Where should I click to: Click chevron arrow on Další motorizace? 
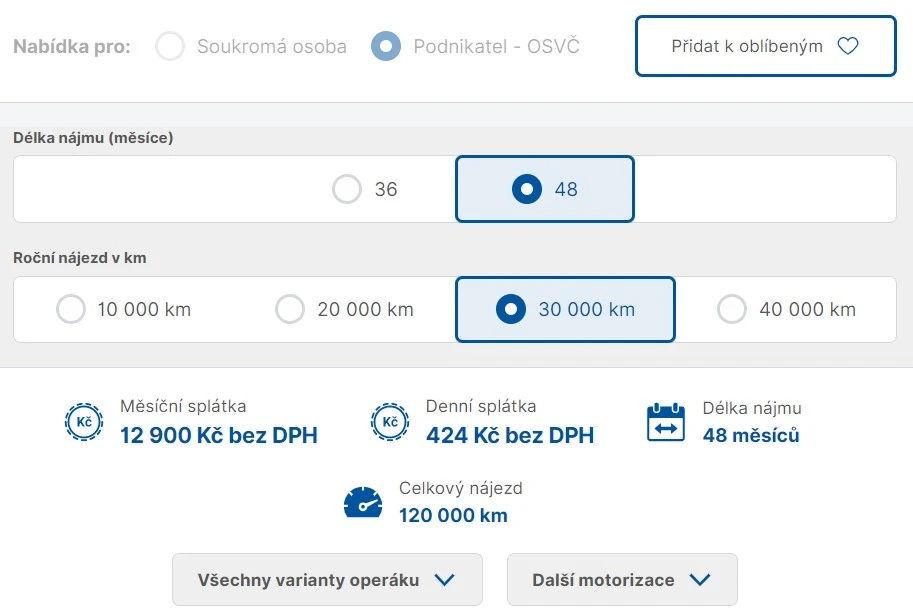point(699,580)
